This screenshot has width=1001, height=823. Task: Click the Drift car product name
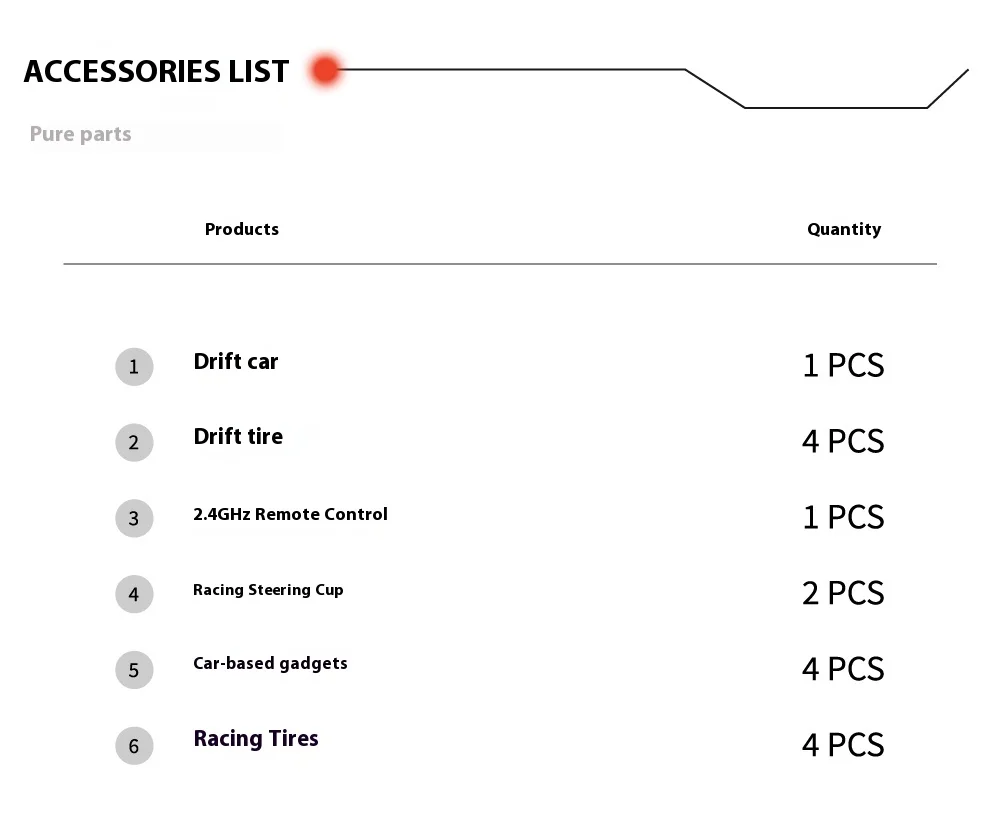[236, 362]
